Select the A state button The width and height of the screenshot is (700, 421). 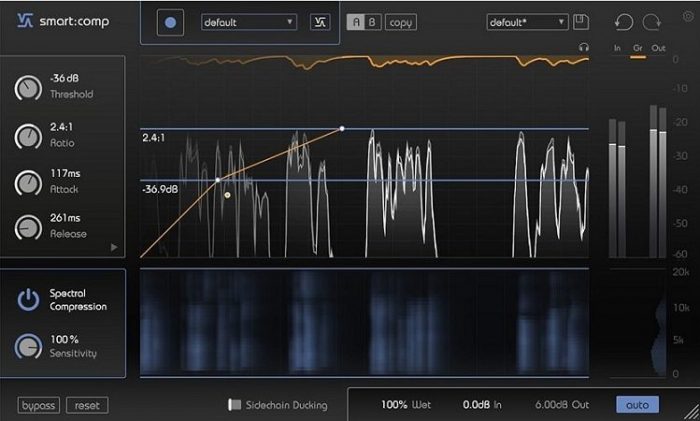[x=355, y=22]
